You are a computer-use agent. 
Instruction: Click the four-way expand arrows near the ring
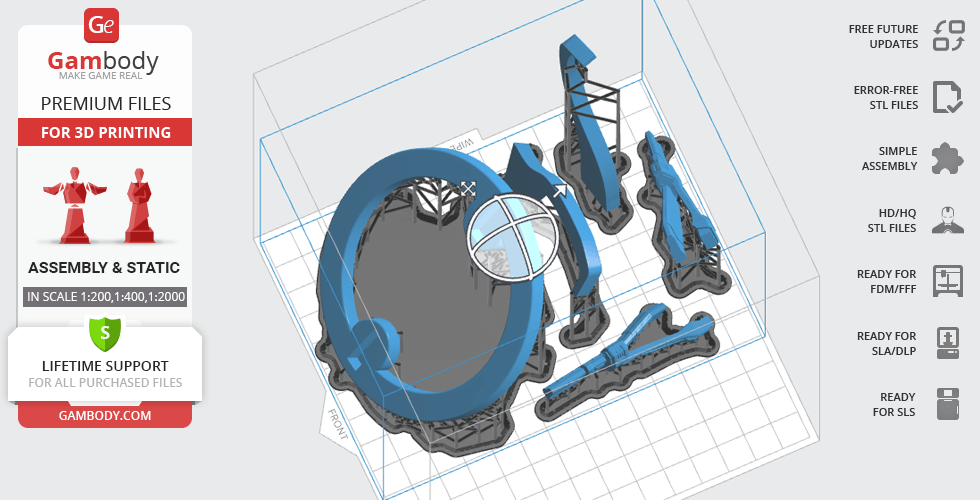click(x=467, y=189)
